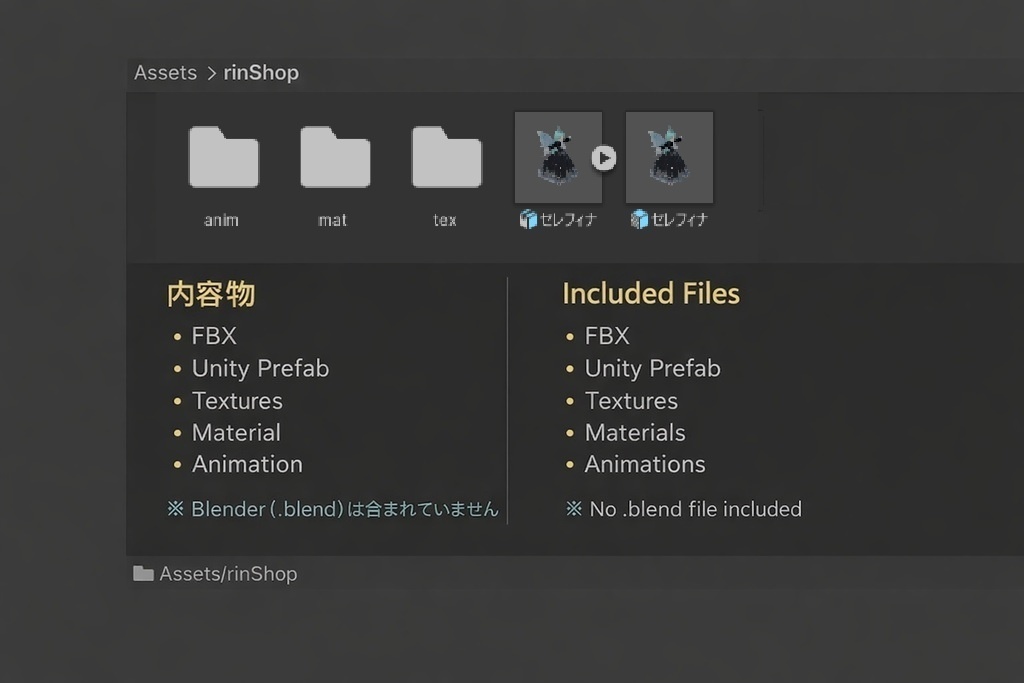Click Textures under Included Files
Screen dimensions: 1024x683
tap(632, 400)
